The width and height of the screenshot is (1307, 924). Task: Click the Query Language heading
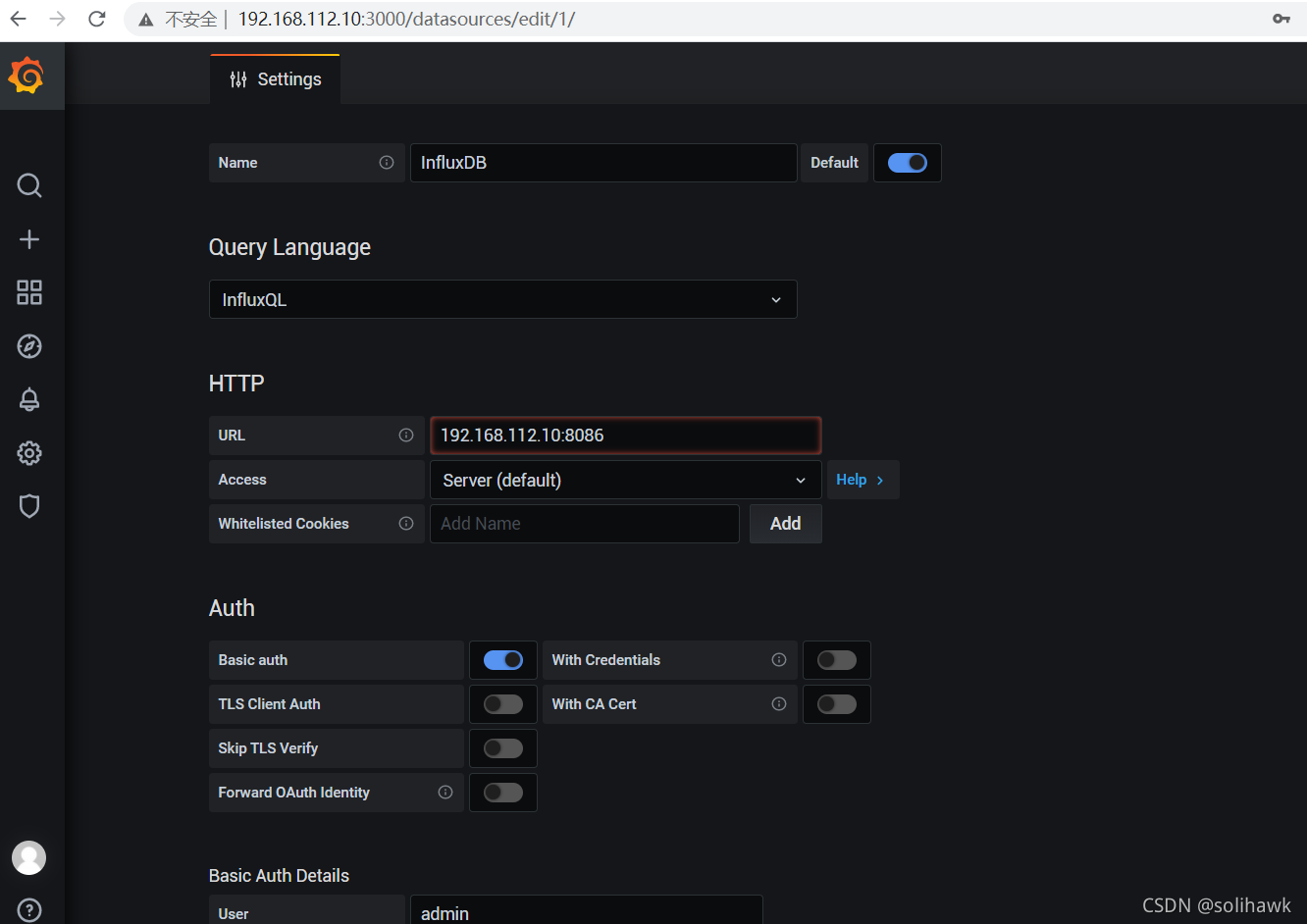289,247
